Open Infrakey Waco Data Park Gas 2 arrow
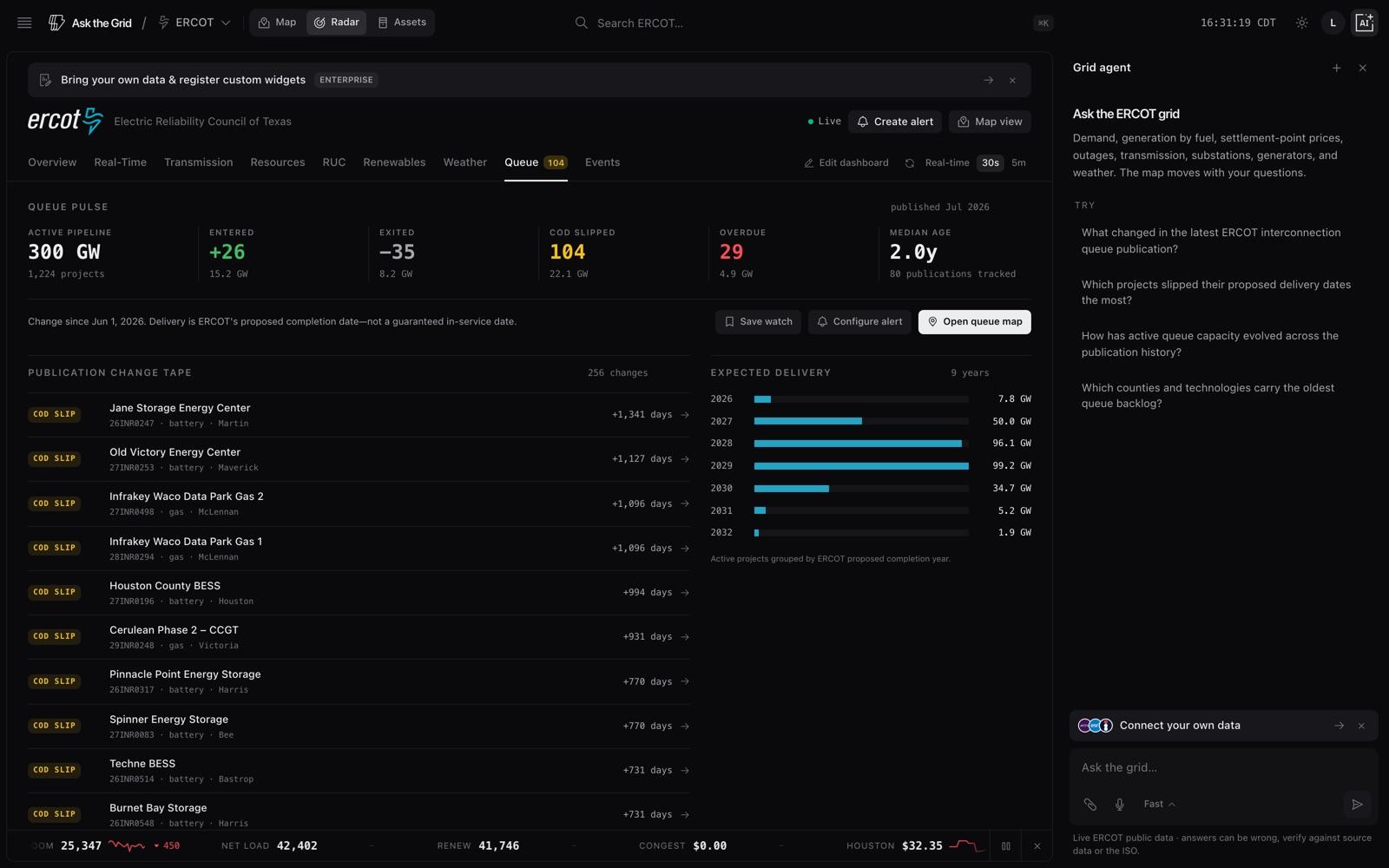Image resolution: width=1389 pixels, height=868 pixels. [x=685, y=503]
